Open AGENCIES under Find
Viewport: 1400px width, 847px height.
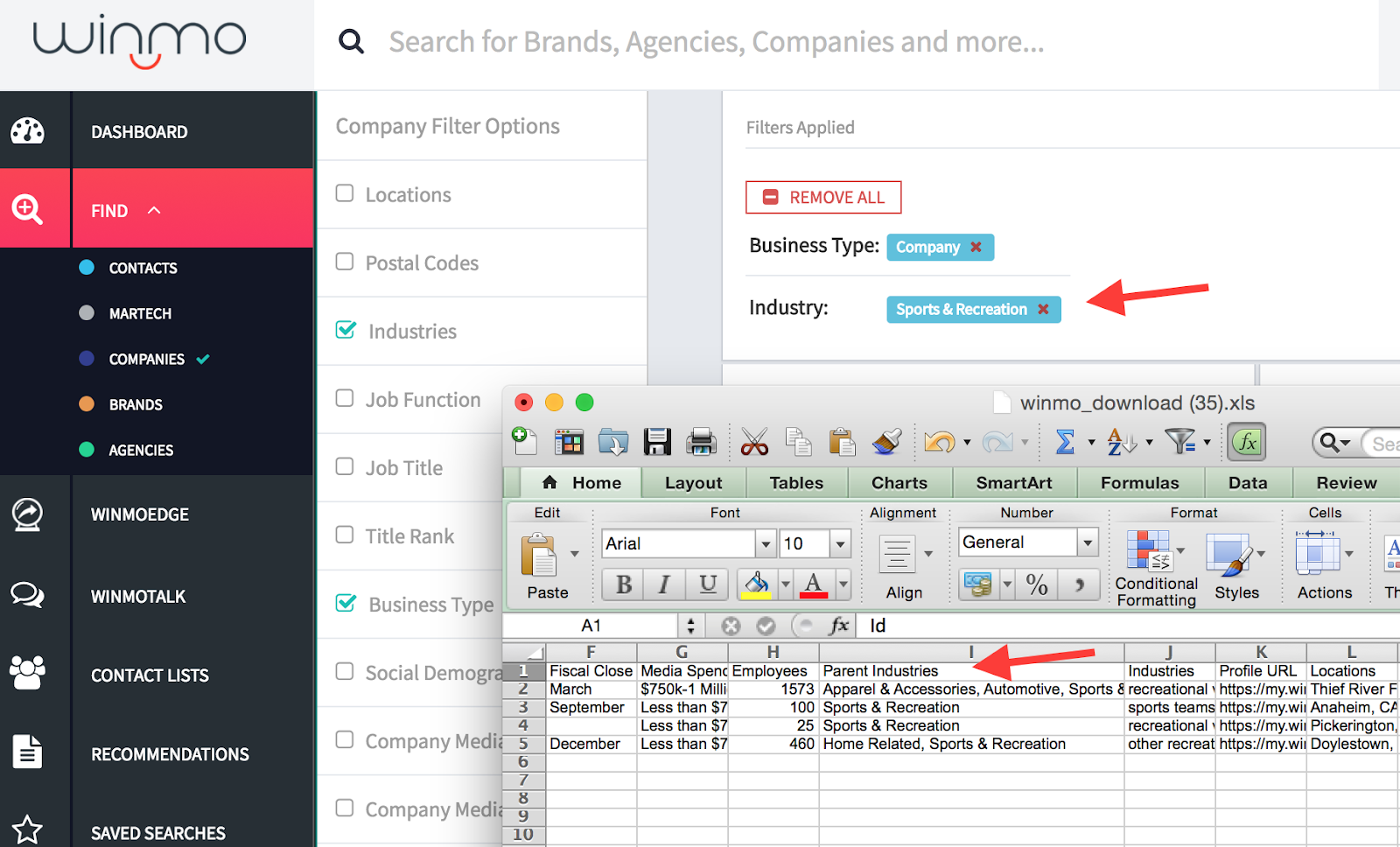pos(141,450)
